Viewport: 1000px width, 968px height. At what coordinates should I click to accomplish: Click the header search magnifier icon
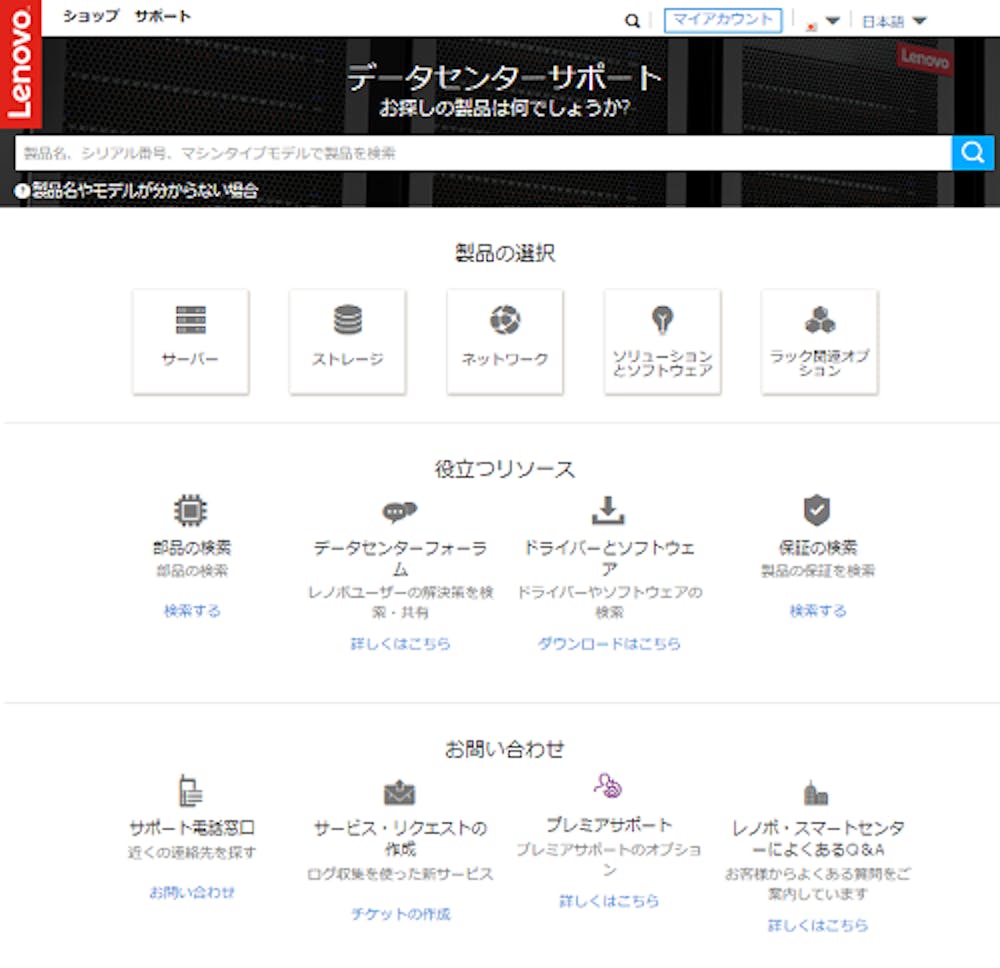coord(631,21)
